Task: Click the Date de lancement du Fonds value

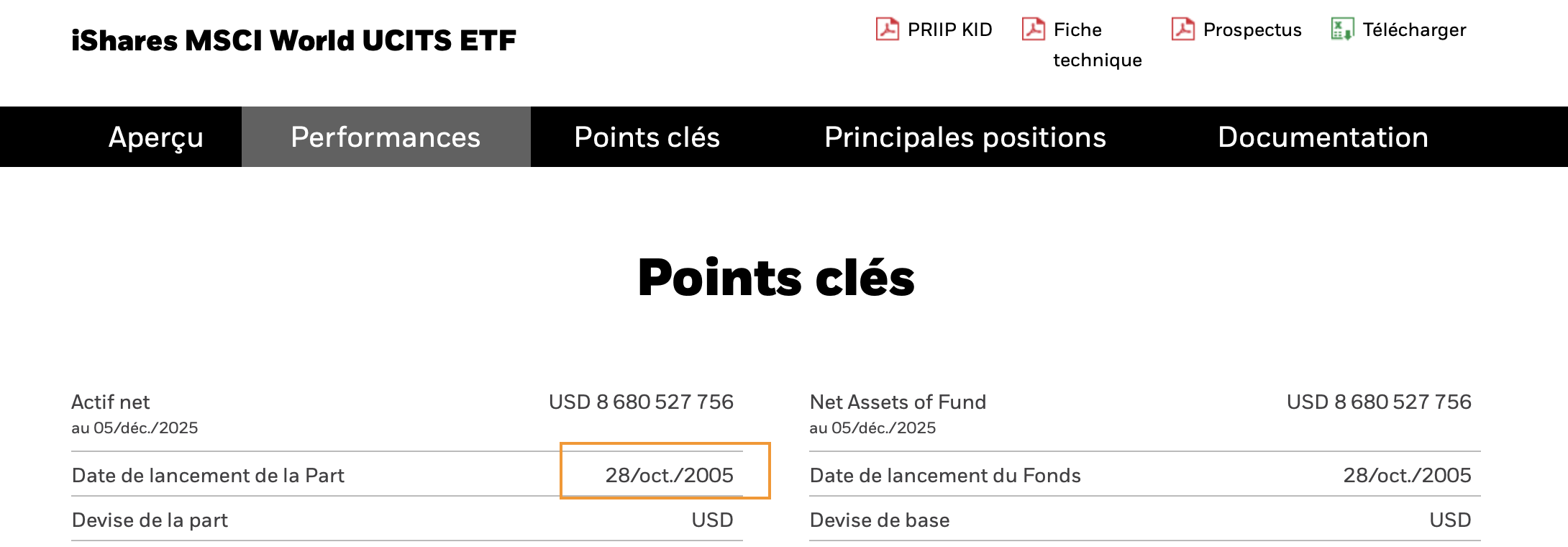Action: pyautogui.click(x=1407, y=475)
